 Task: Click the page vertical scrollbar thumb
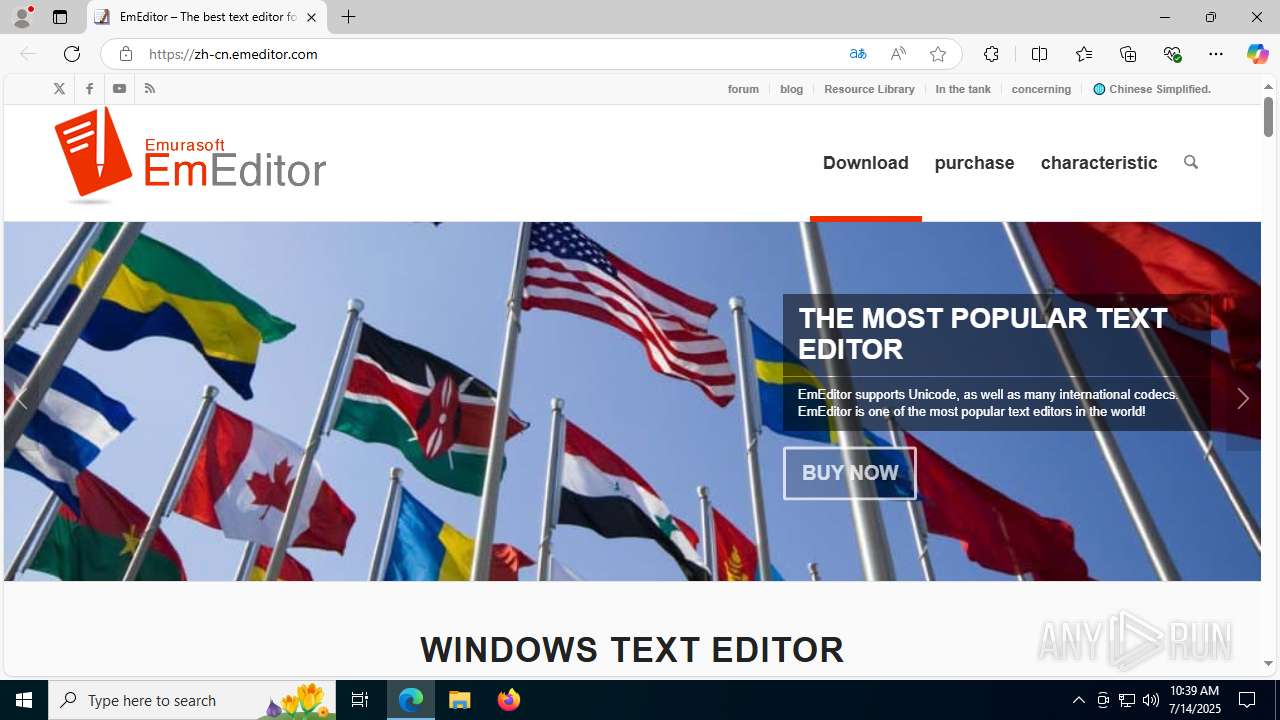tap(1268, 117)
